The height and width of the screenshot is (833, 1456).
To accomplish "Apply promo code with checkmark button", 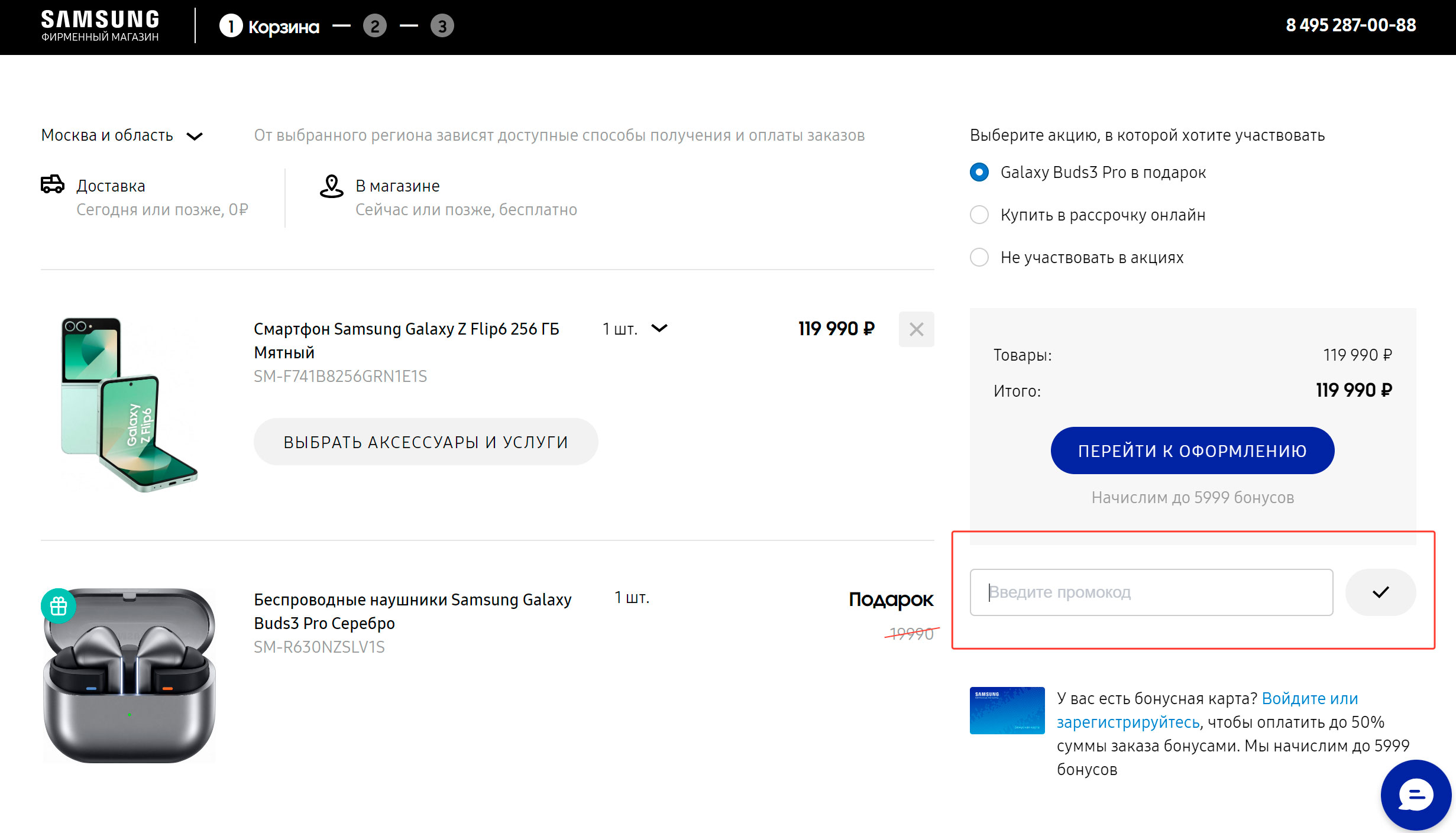I will pyautogui.click(x=1380, y=592).
